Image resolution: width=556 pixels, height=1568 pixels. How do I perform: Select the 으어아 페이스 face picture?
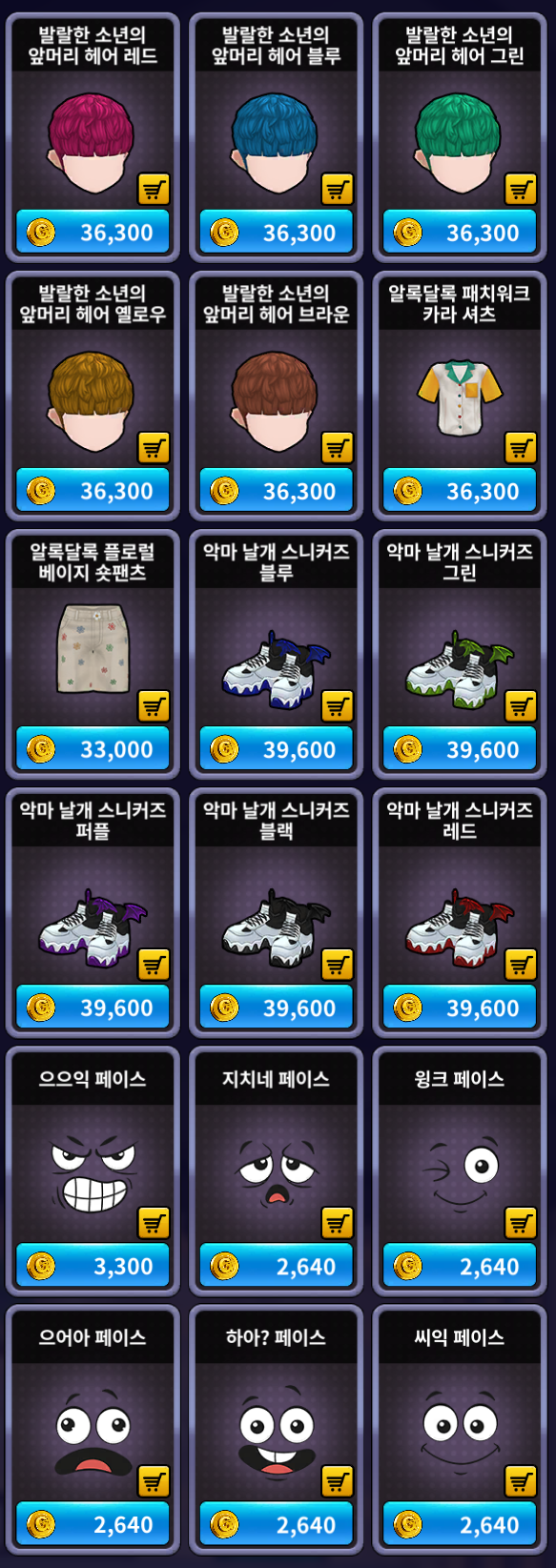[93, 1439]
